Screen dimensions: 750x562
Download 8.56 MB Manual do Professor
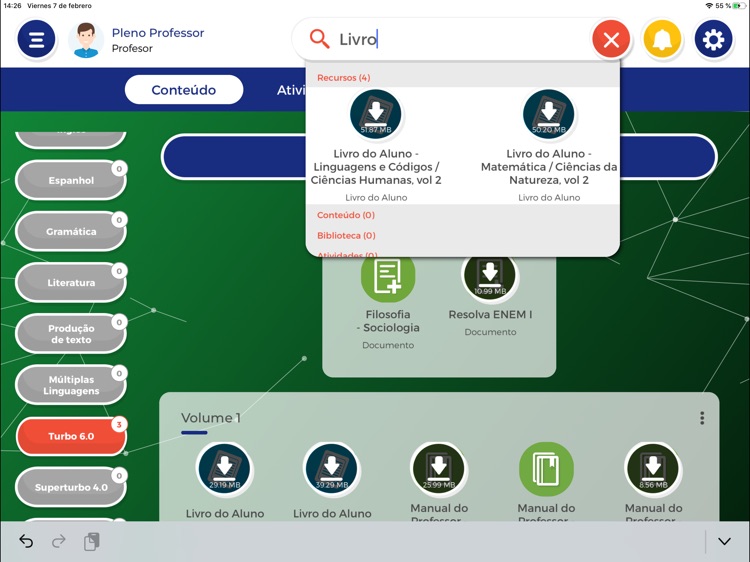click(653, 469)
